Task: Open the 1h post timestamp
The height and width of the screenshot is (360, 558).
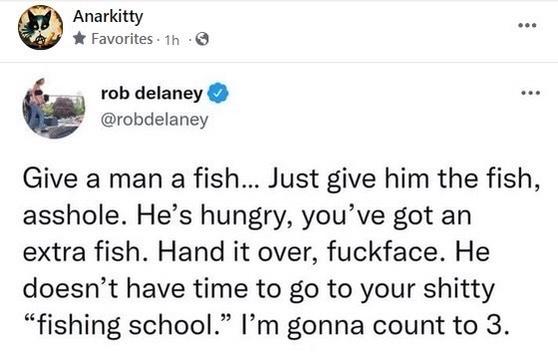Action: coord(170,40)
